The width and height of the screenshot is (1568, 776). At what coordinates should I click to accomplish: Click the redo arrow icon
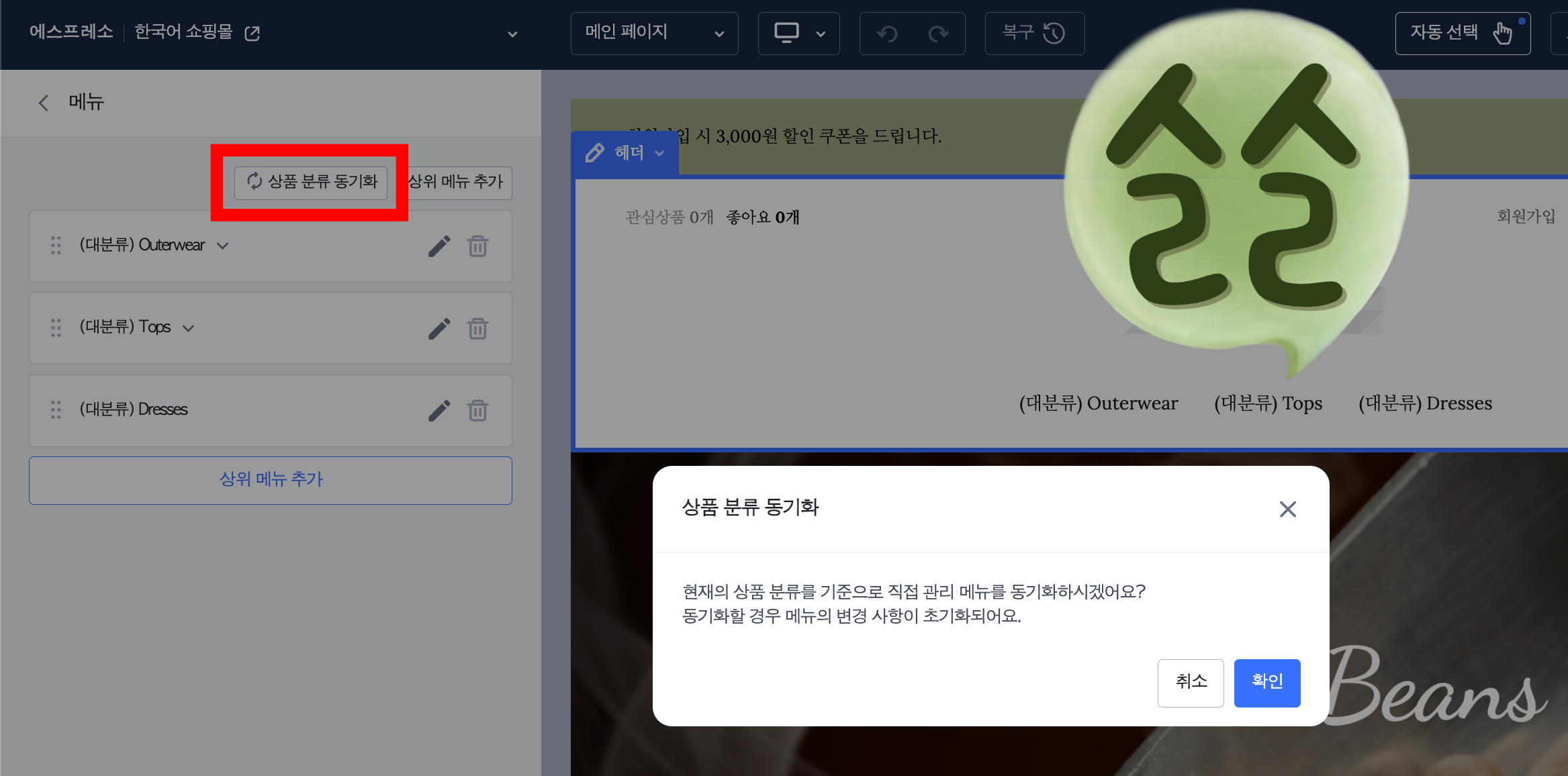(938, 33)
